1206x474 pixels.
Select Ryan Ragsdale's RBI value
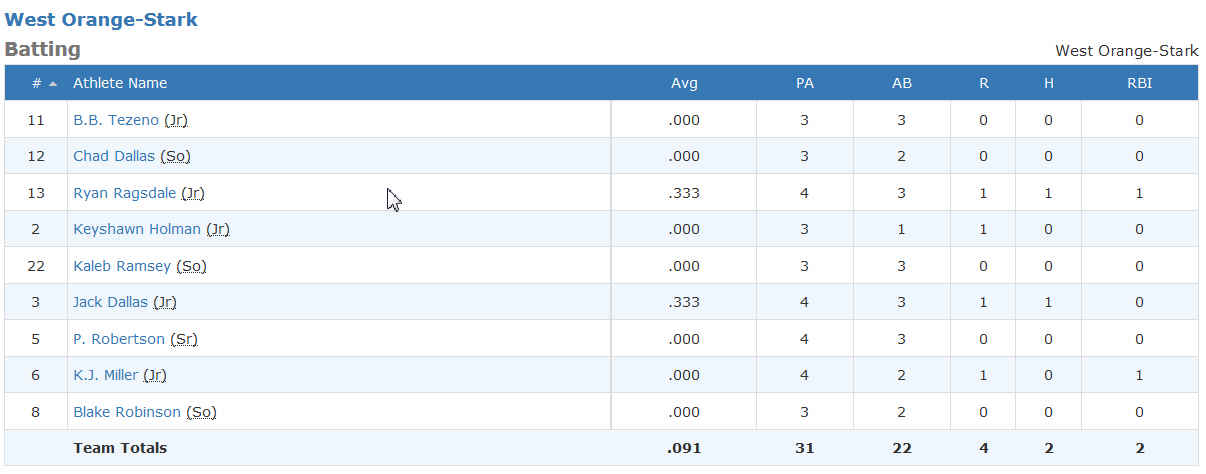pos(1139,193)
